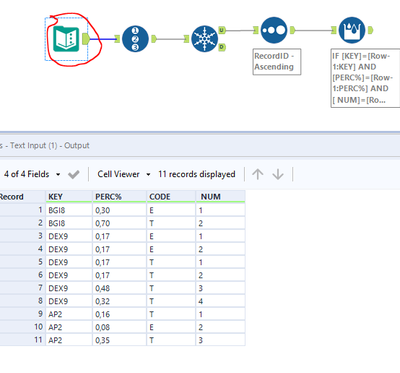The height and width of the screenshot is (373, 400).
Task: Apply field selection with the checkmark icon
Action: [x=74, y=174]
